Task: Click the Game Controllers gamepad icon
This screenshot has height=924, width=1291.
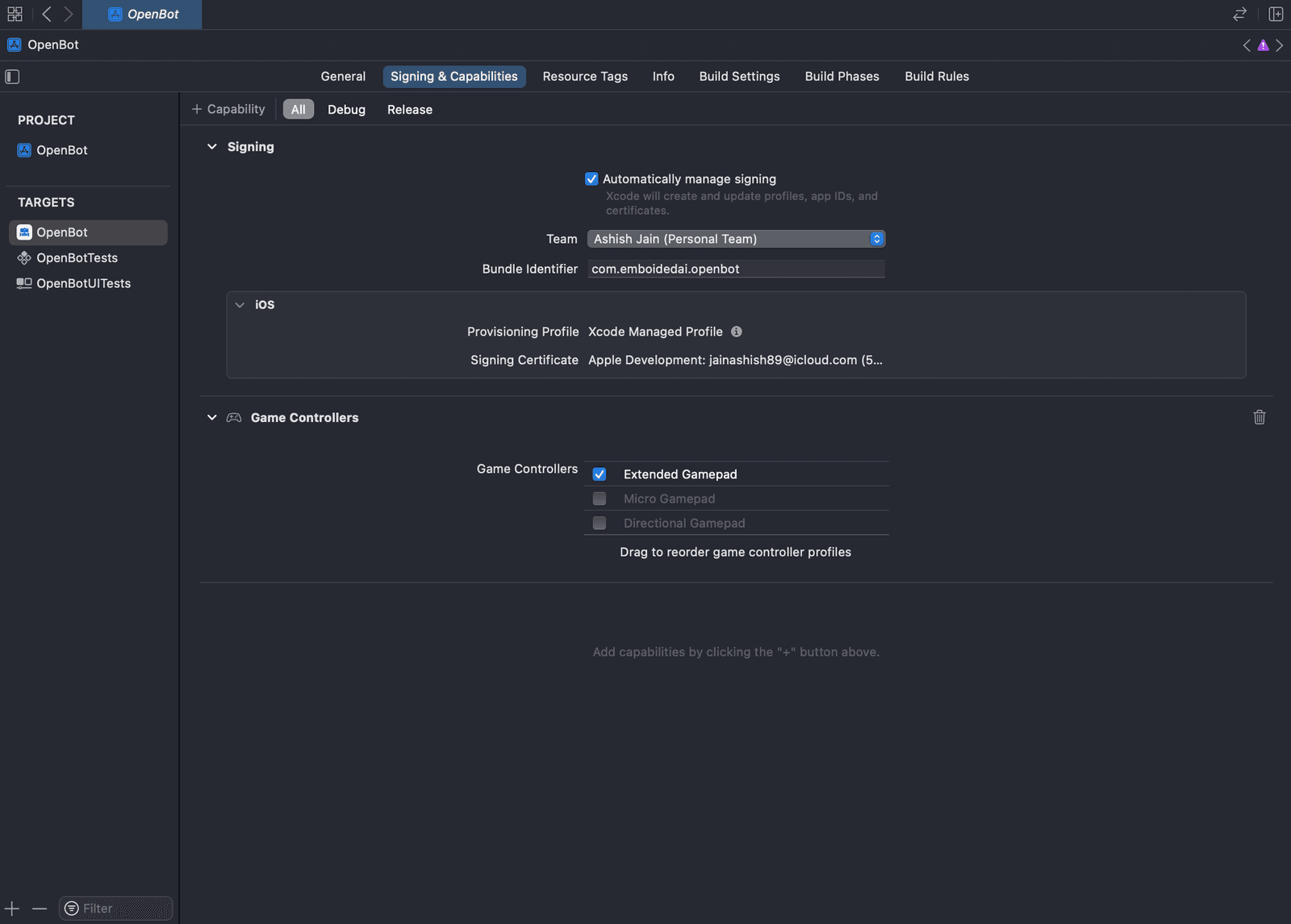Action: coord(234,418)
